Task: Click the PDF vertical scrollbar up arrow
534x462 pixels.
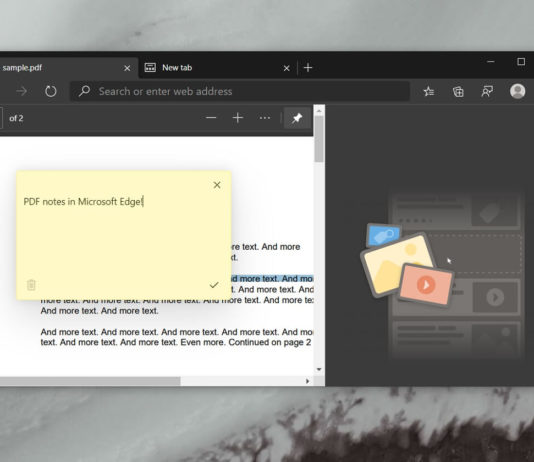Action: [319, 111]
